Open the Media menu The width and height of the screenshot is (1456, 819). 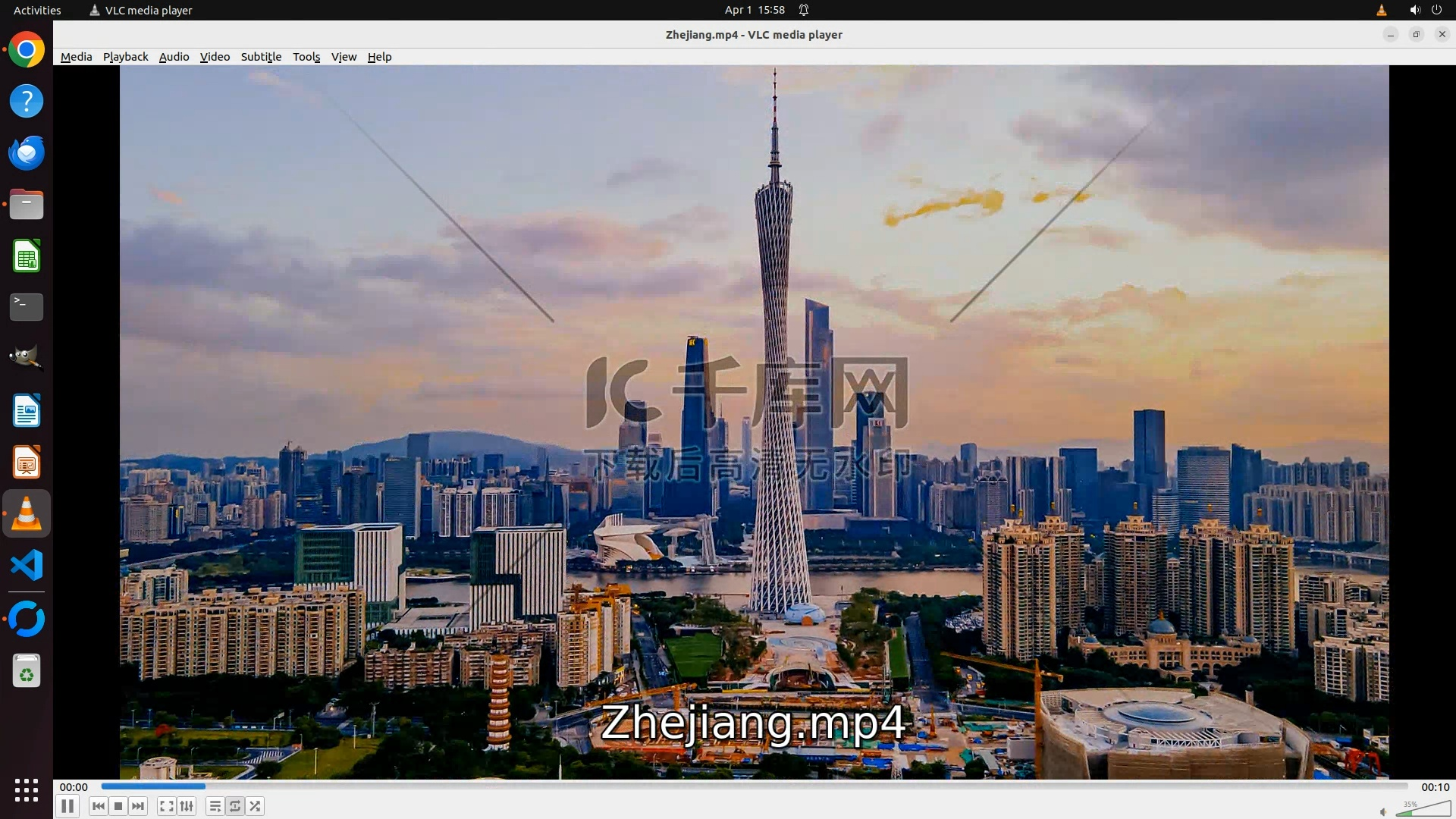[76, 57]
